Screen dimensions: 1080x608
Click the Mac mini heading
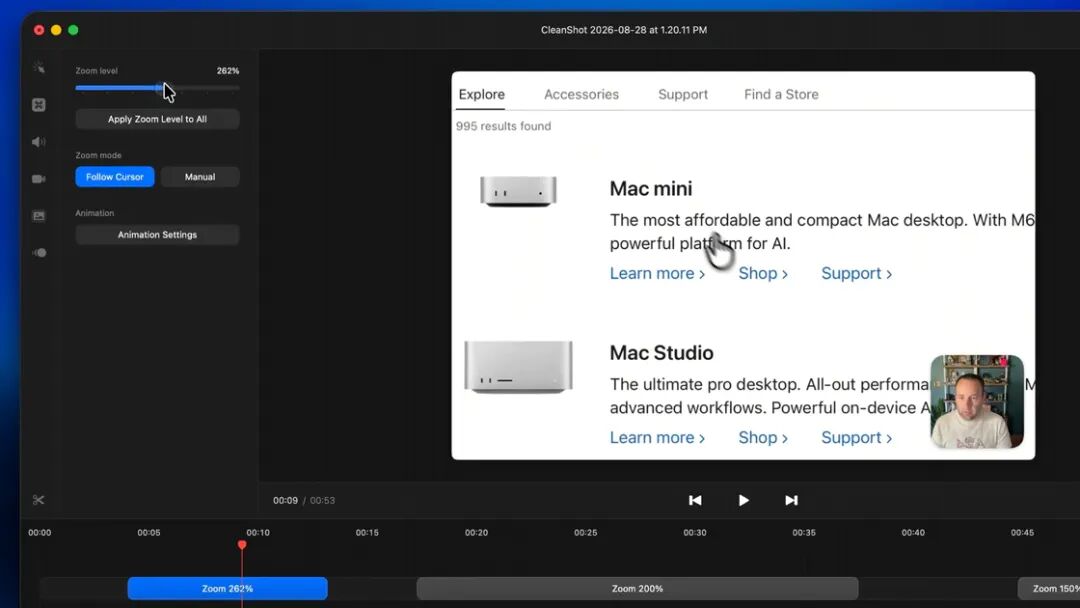coord(651,189)
